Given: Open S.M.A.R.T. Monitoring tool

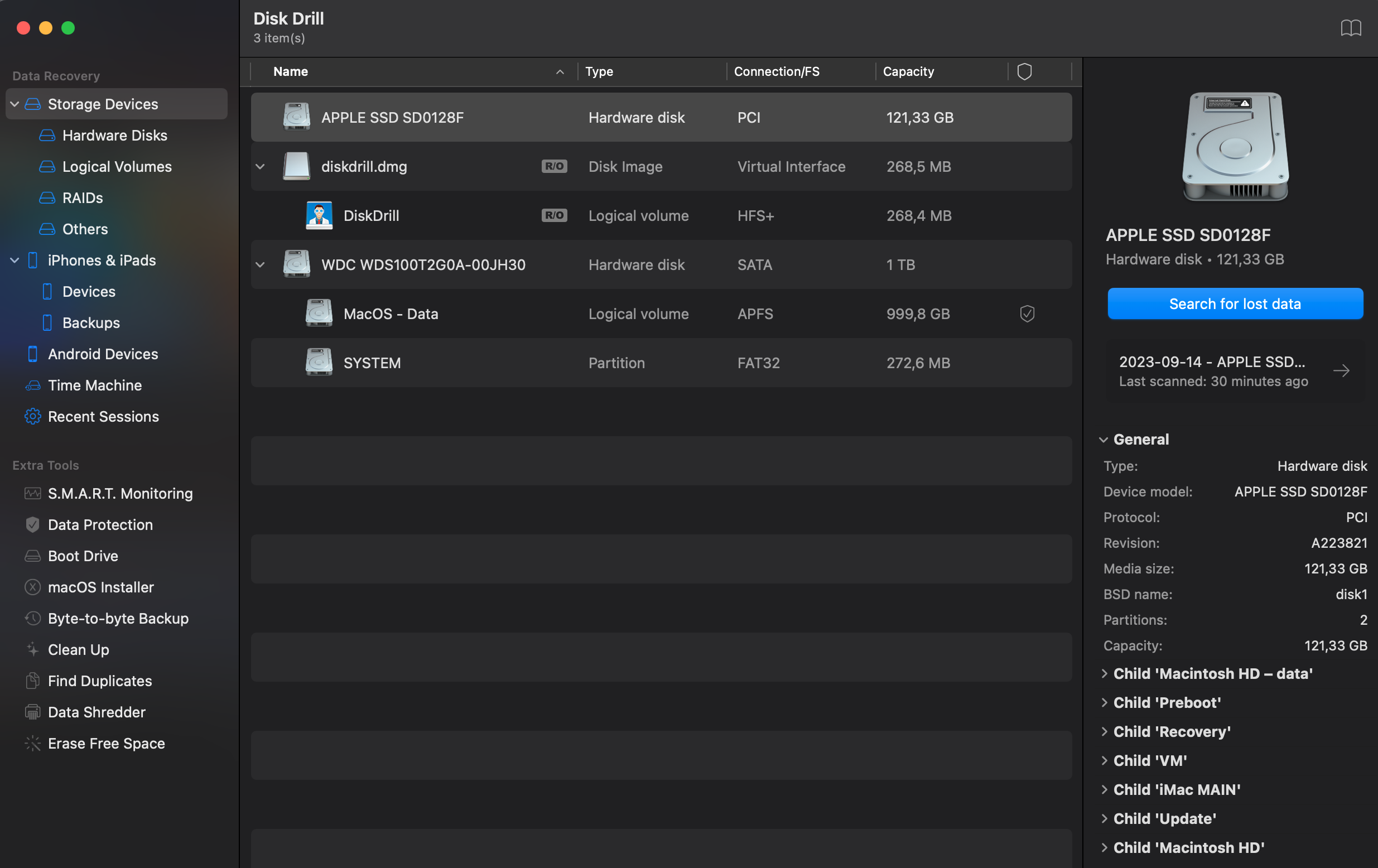Looking at the screenshot, I should pyautogui.click(x=119, y=493).
